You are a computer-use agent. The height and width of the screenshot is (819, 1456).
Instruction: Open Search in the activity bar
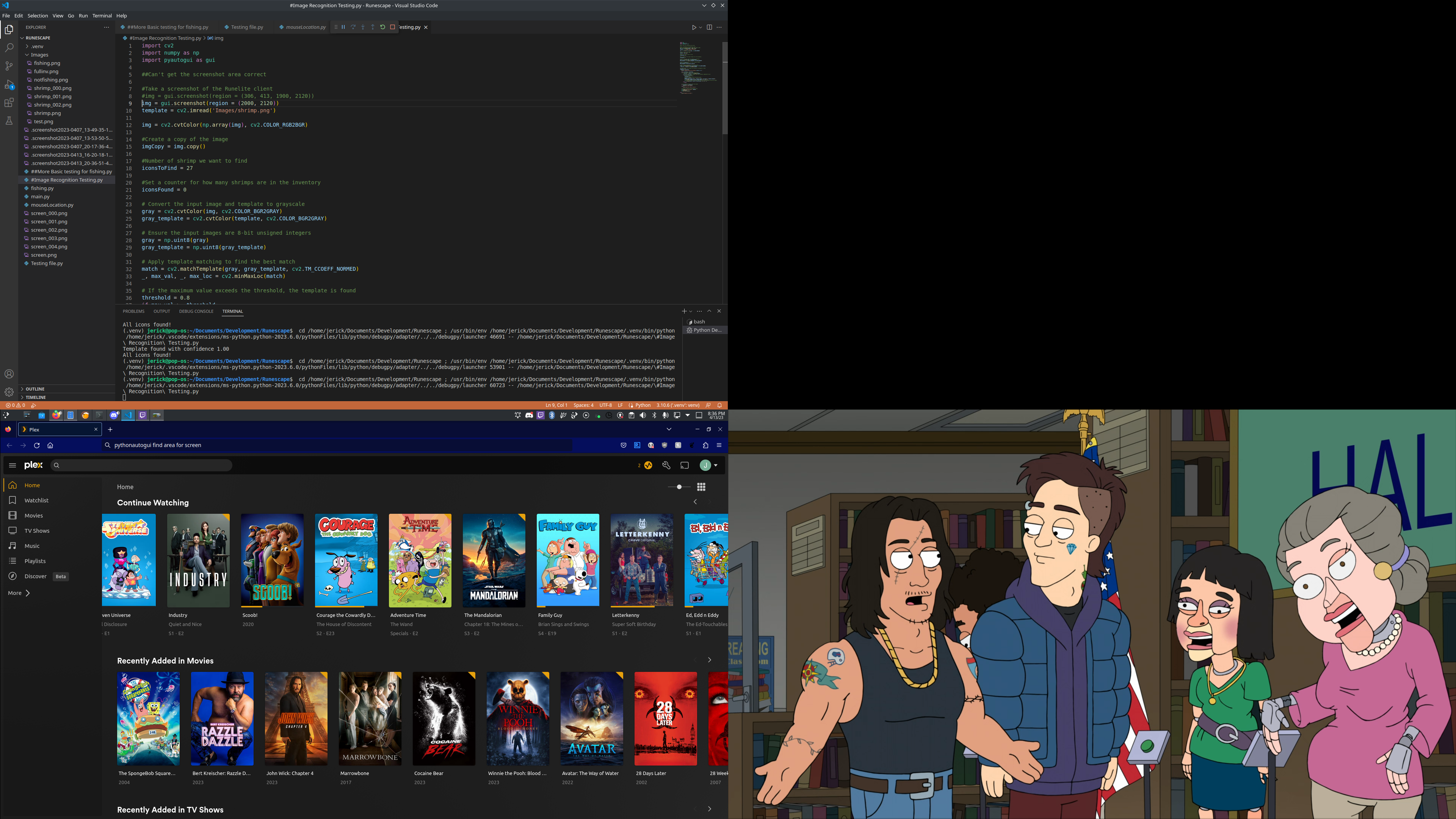(x=9, y=48)
